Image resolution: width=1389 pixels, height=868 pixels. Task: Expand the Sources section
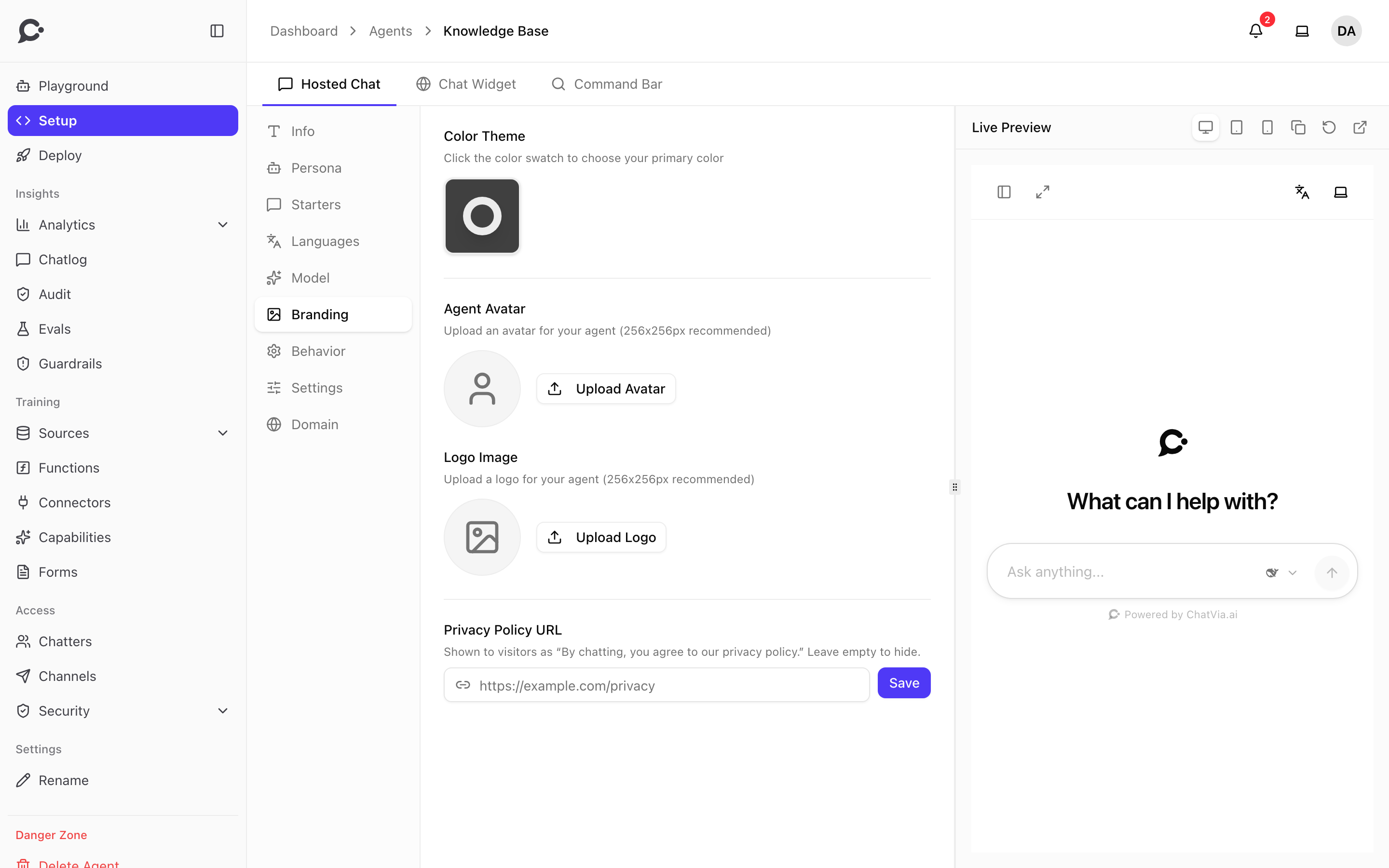[123, 433]
